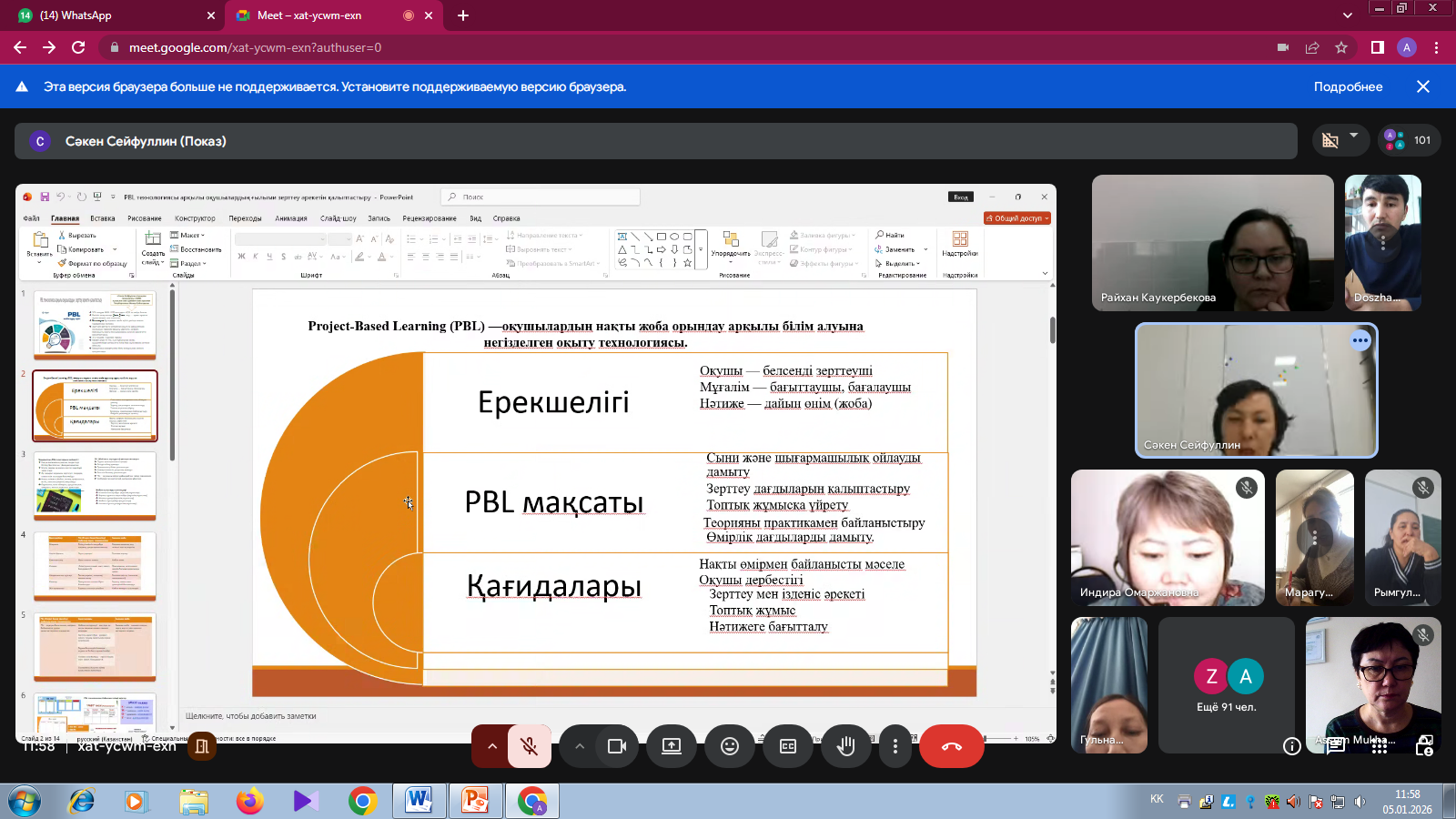Bookmark this page with the star icon
This screenshot has height=819, width=1456.
coord(1341,47)
